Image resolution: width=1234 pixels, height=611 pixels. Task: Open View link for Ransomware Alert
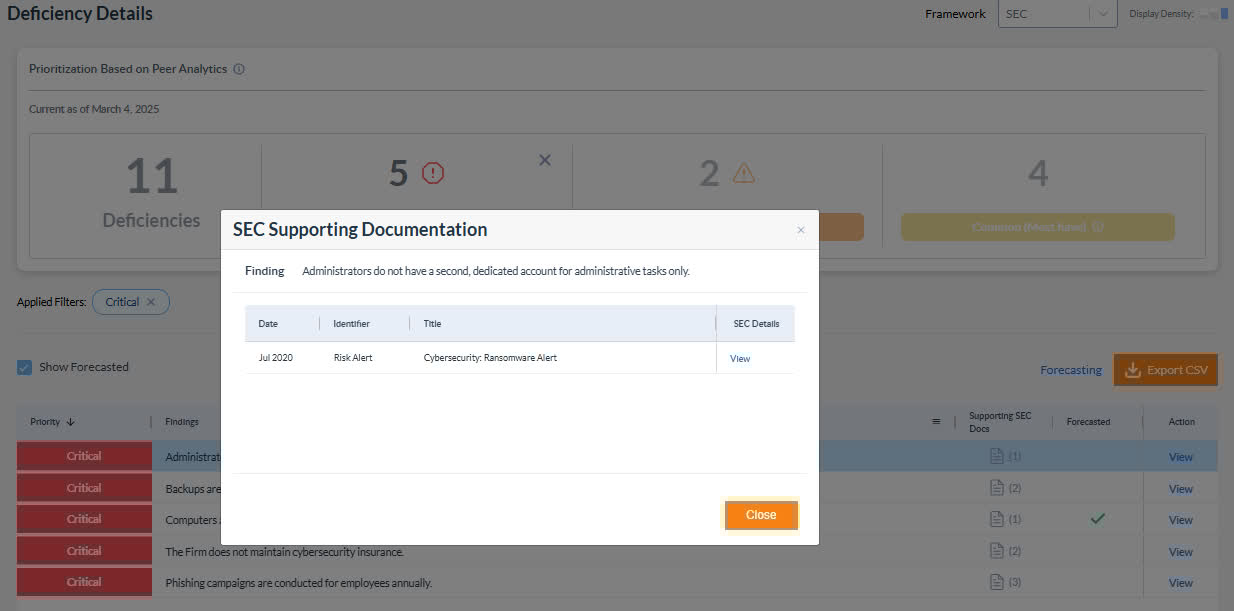coord(740,358)
